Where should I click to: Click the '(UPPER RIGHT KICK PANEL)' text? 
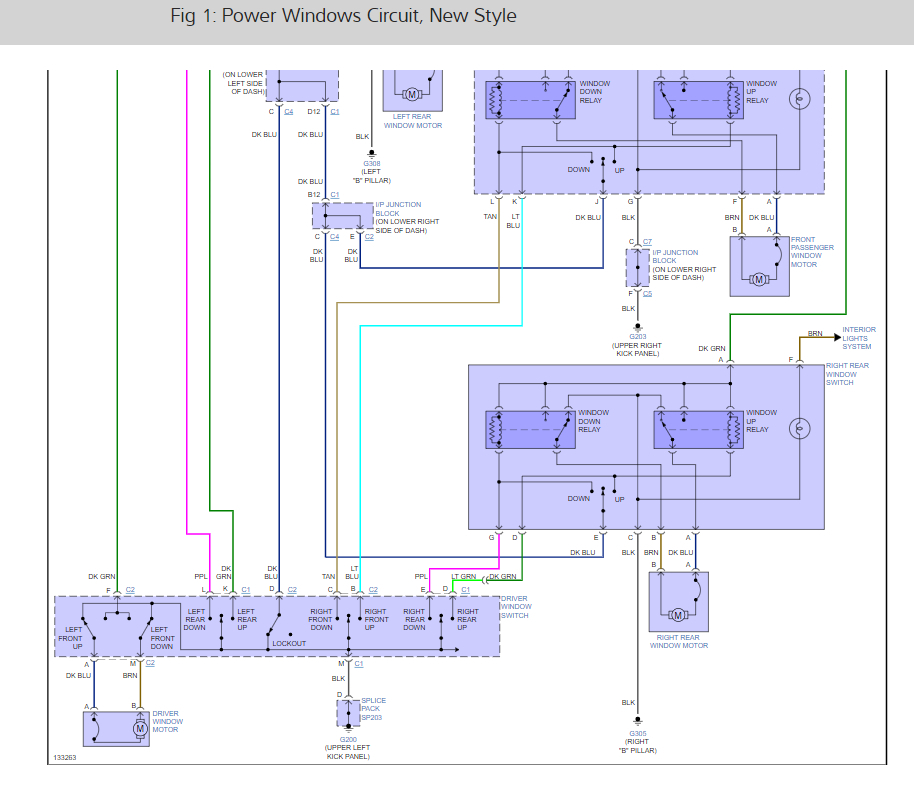point(637,350)
